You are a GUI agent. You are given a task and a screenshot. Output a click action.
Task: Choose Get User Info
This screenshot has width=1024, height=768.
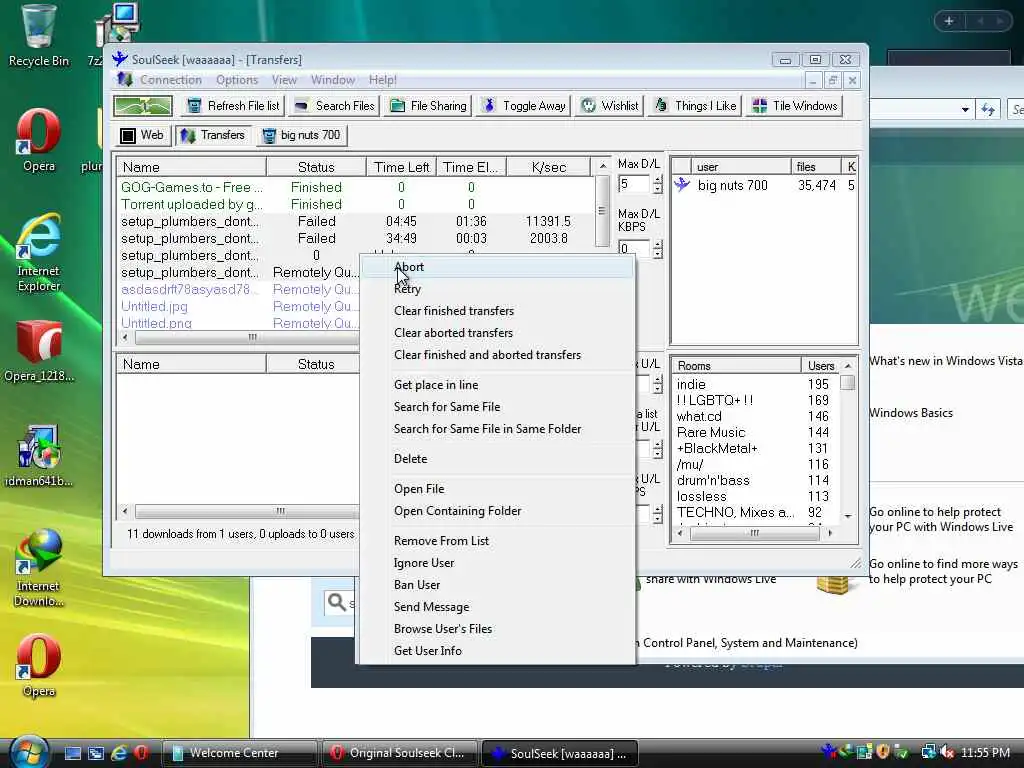click(x=497, y=650)
